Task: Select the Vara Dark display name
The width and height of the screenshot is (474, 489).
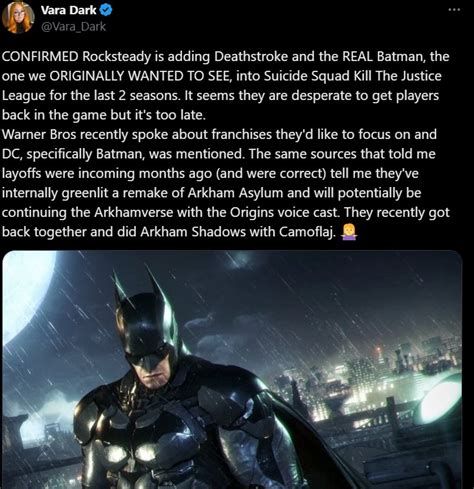Action: pos(69,10)
